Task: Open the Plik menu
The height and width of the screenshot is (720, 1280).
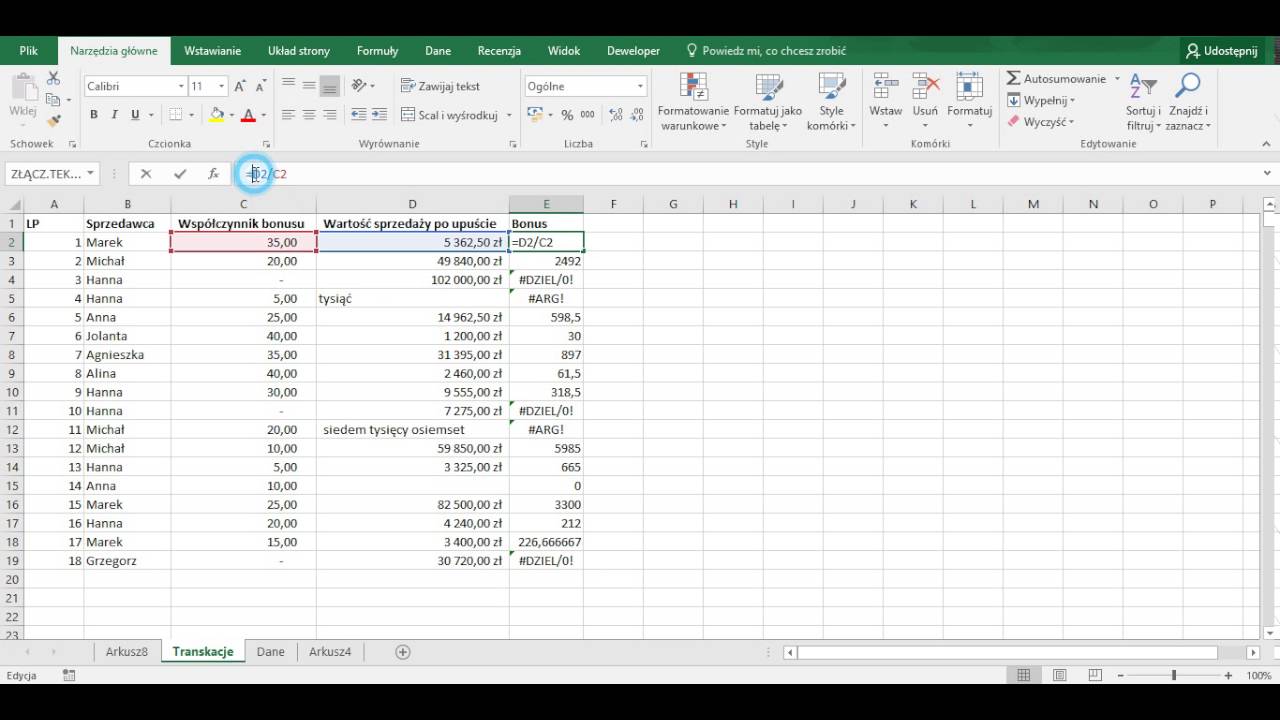Action: (x=28, y=51)
